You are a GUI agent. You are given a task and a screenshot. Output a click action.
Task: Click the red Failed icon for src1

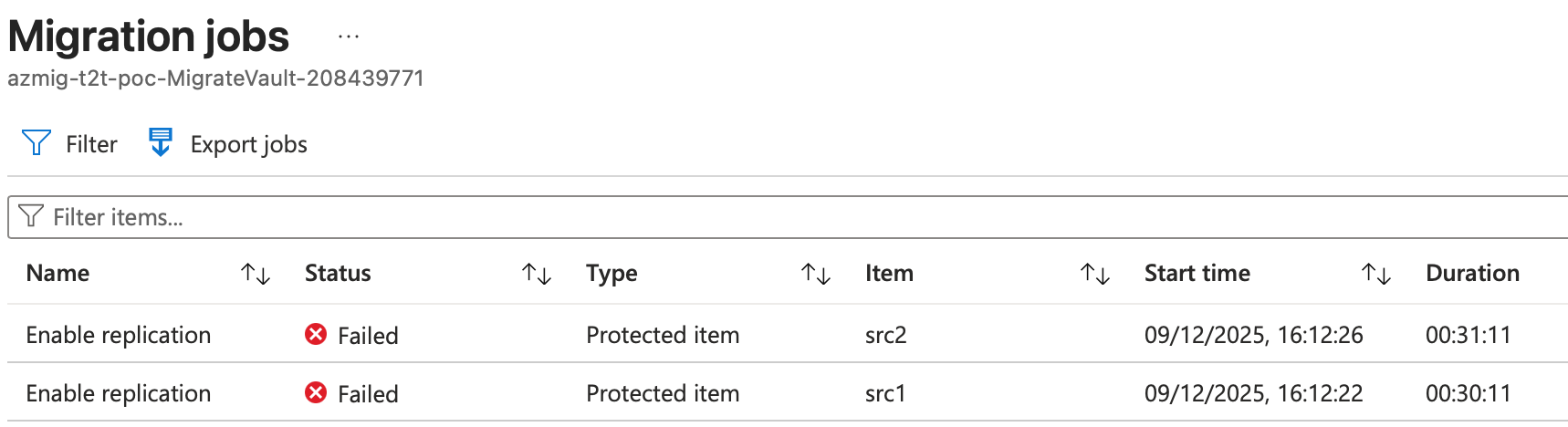pyautogui.click(x=316, y=393)
